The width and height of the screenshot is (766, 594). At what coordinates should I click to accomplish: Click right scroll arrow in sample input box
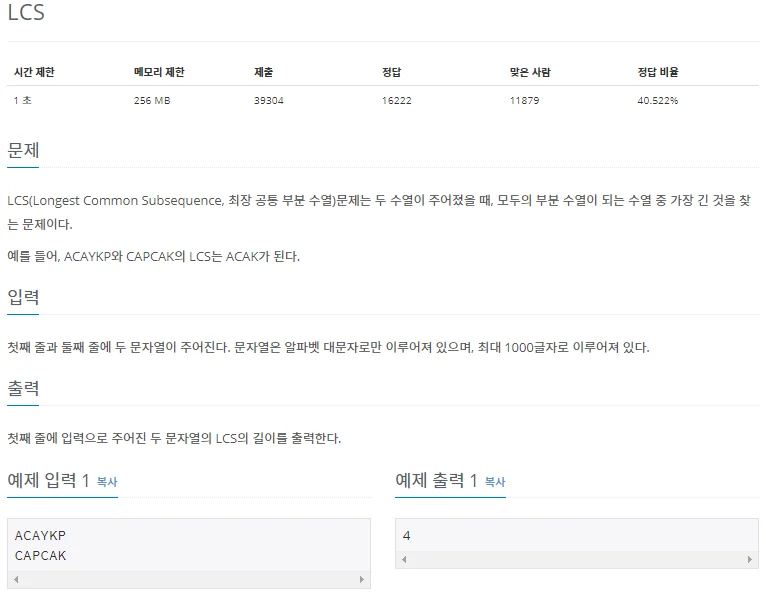pyautogui.click(x=362, y=579)
